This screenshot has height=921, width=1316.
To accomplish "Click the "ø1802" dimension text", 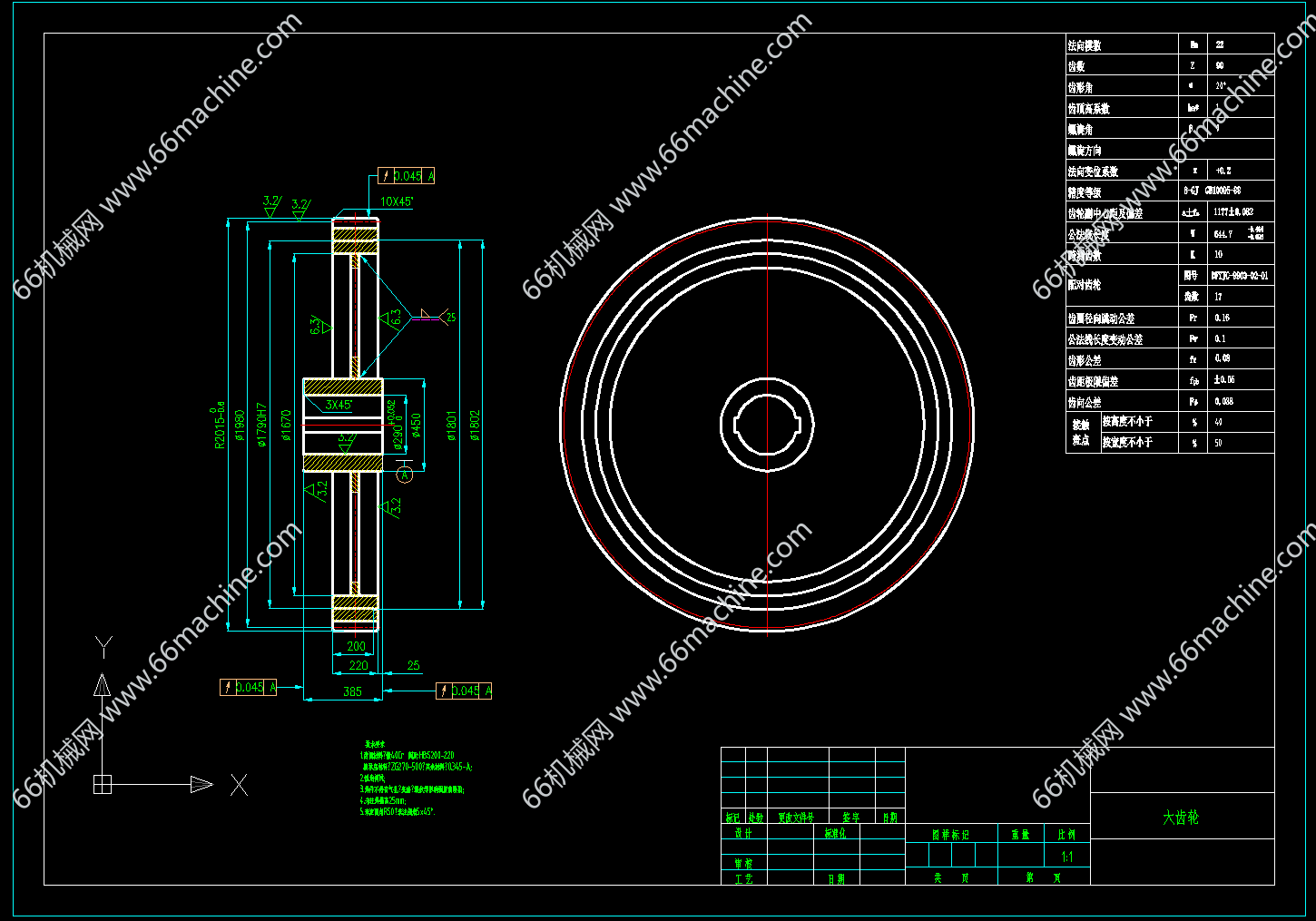I will click(474, 426).
